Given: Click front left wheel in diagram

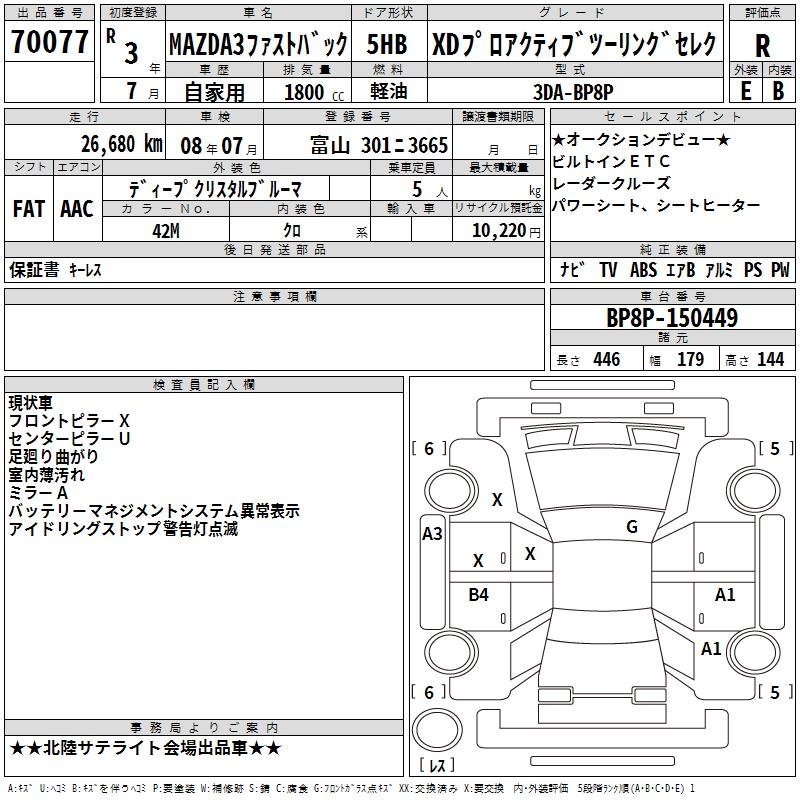Looking at the screenshot, I should pos(451,490).
